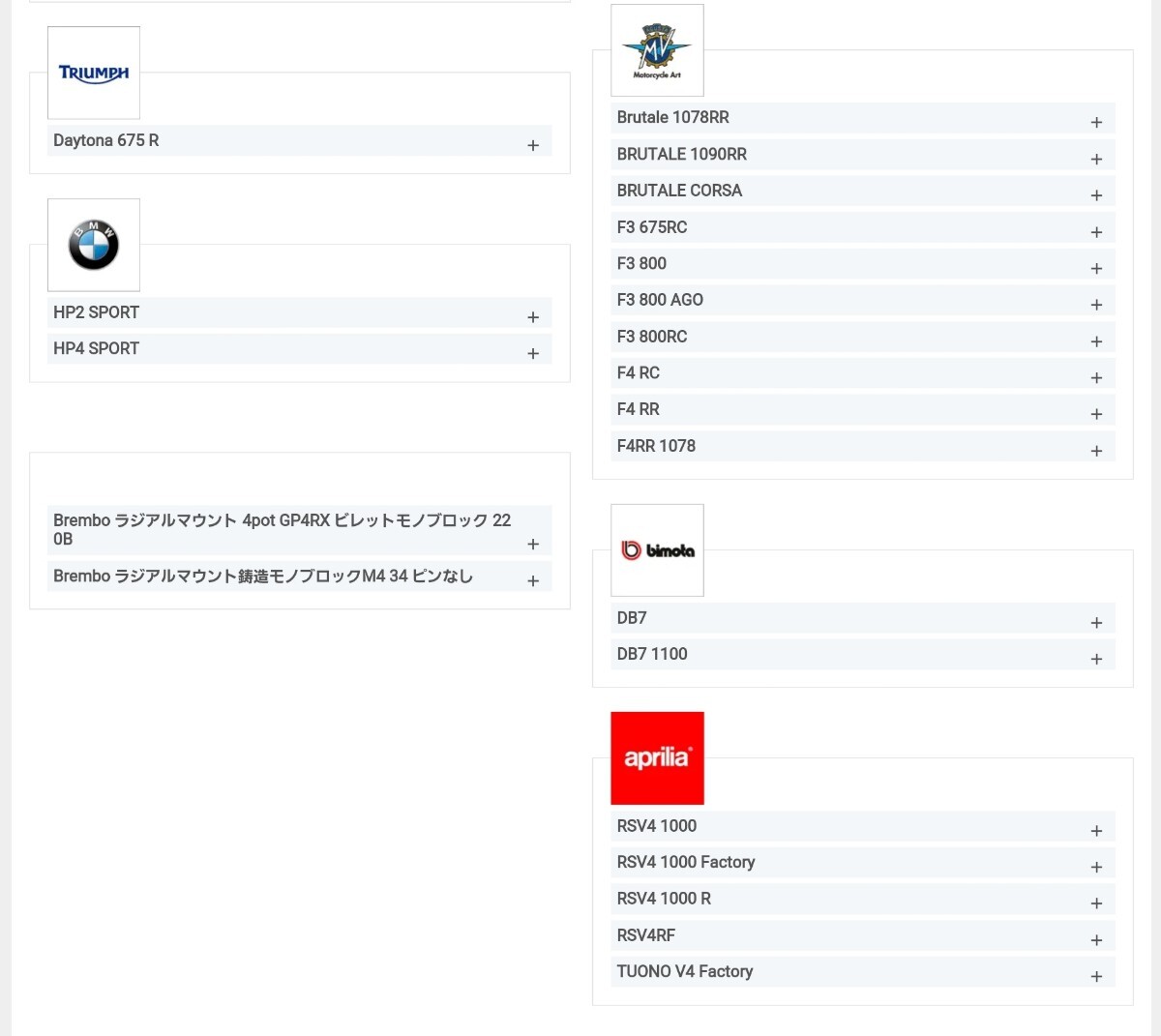This screenshot has height=1036, width=1161.
Task: Expand HP2 SPORT plus icon
Action: pos(533,317)
